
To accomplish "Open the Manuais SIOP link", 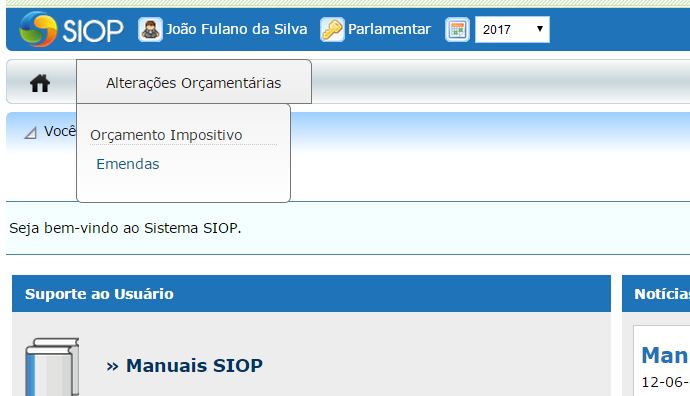I will (195, 366).
